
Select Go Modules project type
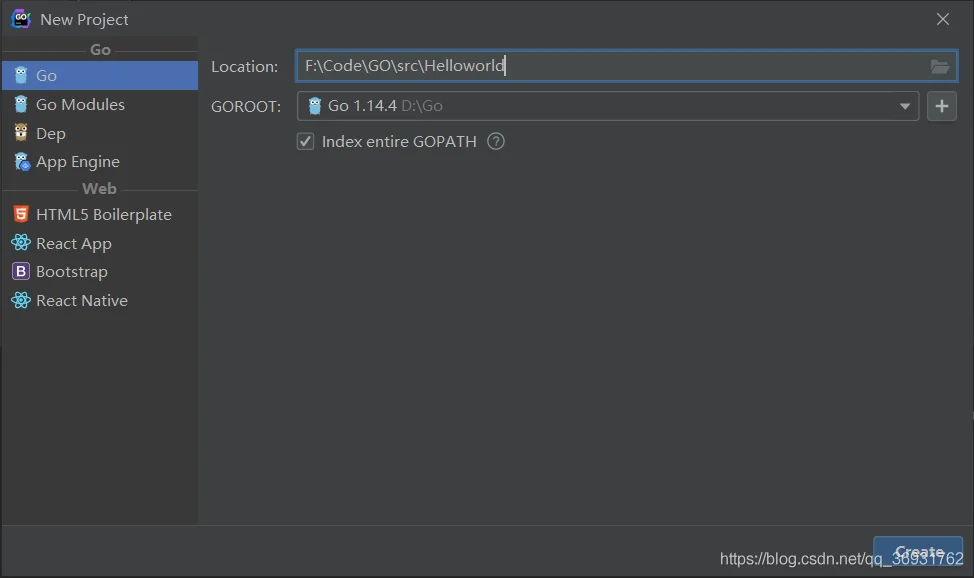(99, 104)
